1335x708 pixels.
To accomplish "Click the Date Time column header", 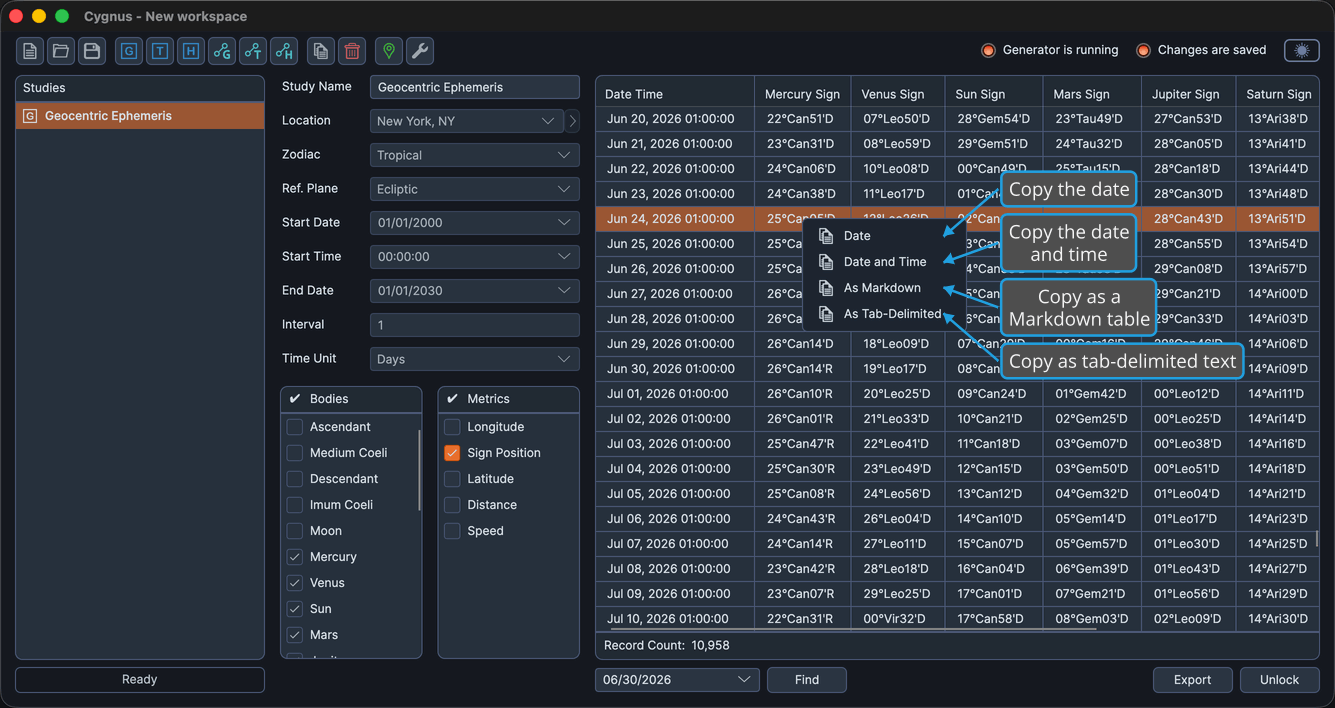I will 675,94.
